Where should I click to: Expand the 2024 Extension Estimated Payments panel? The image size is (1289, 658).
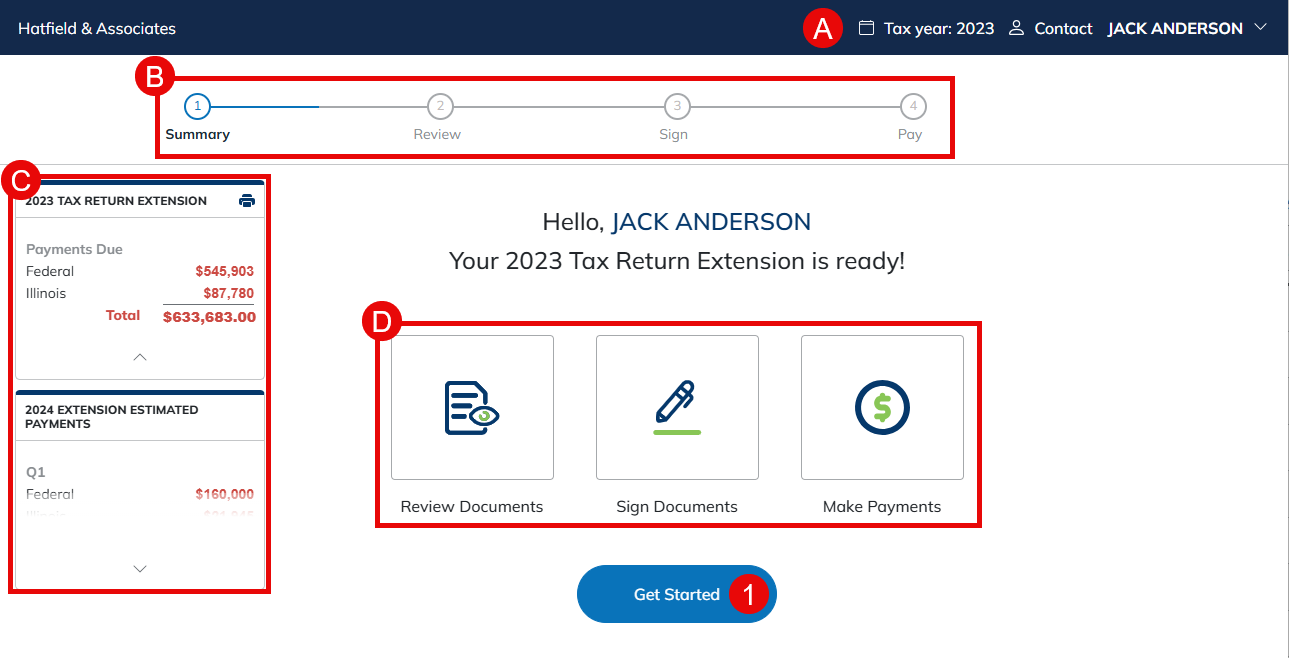(140, 568)
